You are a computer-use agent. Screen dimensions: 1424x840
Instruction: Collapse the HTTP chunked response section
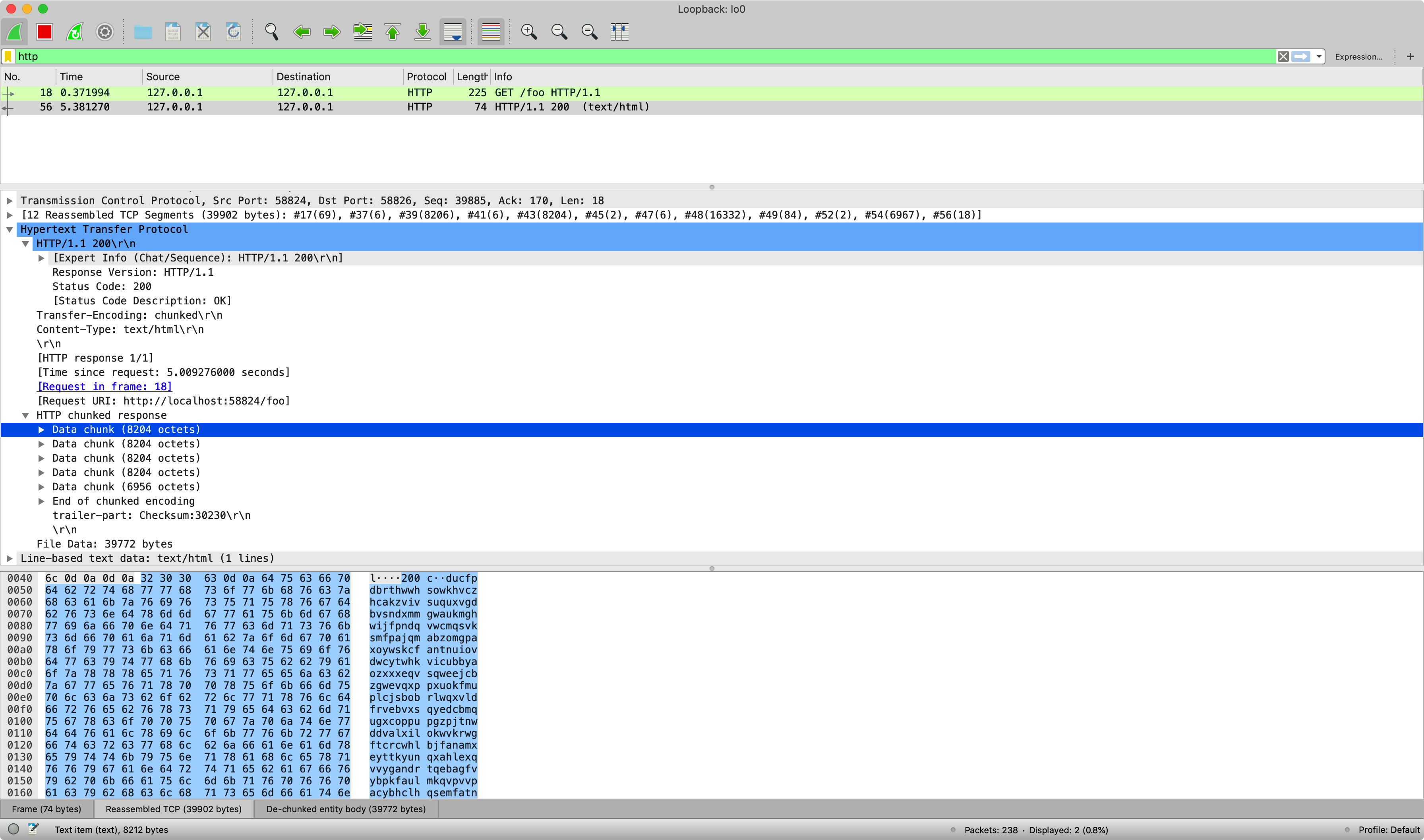[x=25, y=415]
